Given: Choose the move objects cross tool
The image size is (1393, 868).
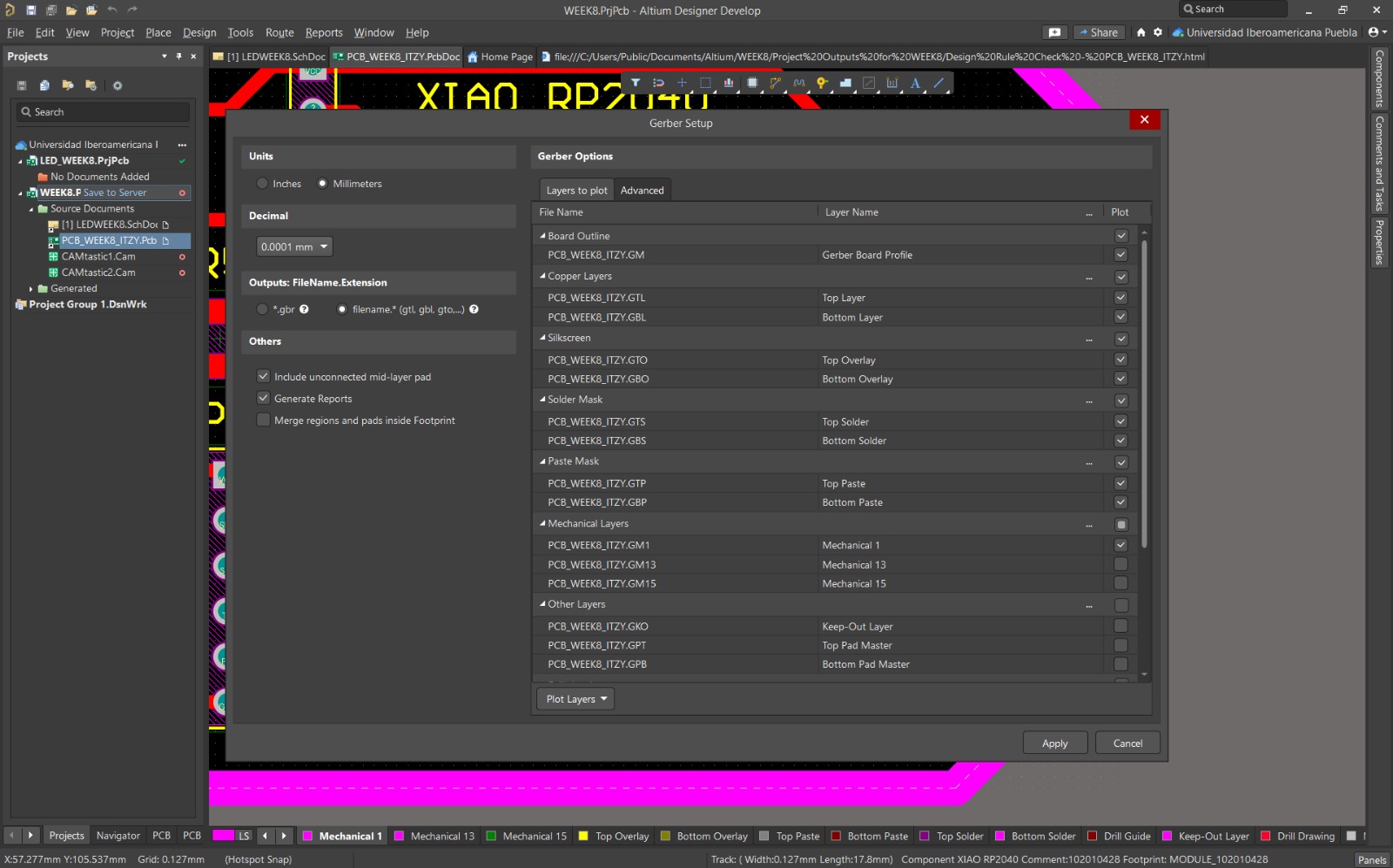Looking at the screenshot, I should (x=682, y=84).
